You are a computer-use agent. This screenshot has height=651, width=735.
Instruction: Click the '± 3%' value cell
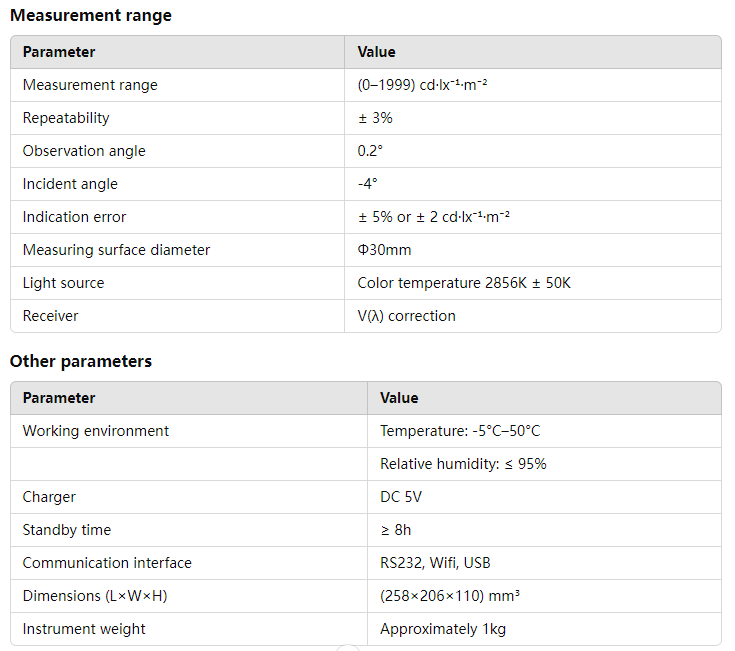pos(375,118)
